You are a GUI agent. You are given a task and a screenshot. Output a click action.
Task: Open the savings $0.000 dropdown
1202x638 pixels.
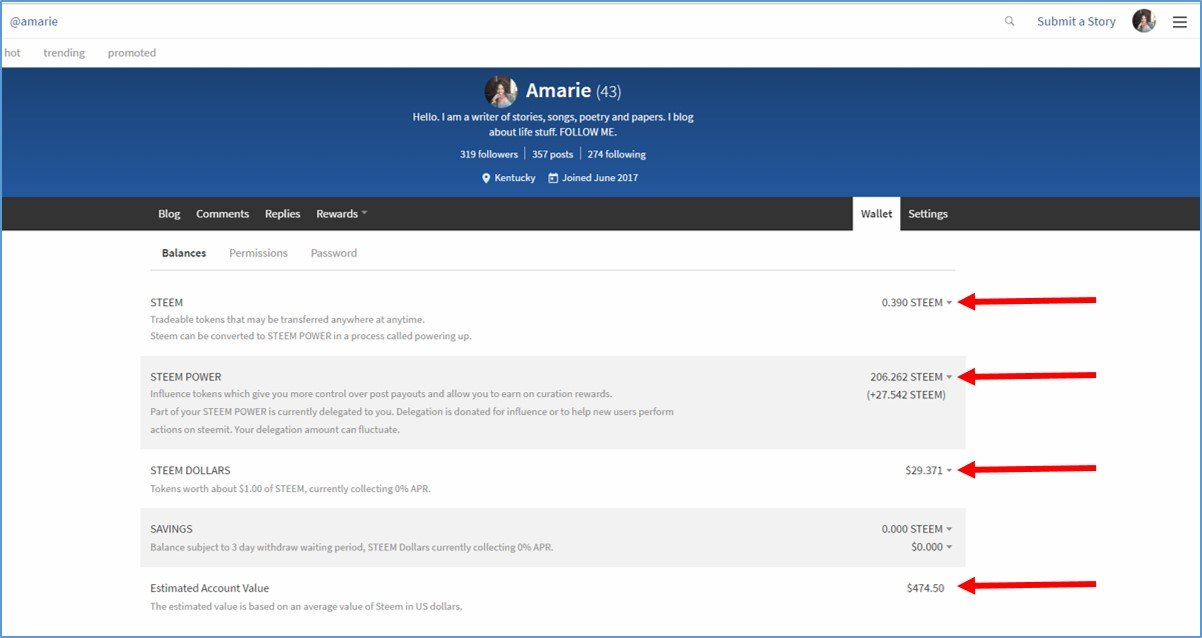point(932,547)
